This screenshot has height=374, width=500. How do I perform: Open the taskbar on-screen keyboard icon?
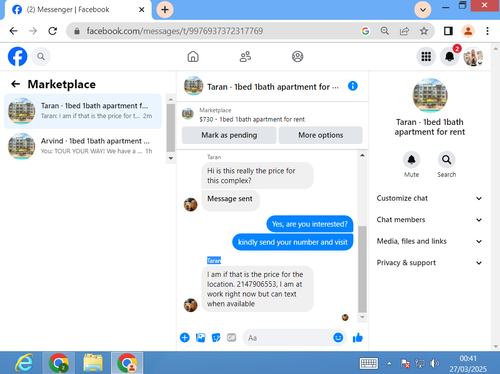click(x=369, y=363)
